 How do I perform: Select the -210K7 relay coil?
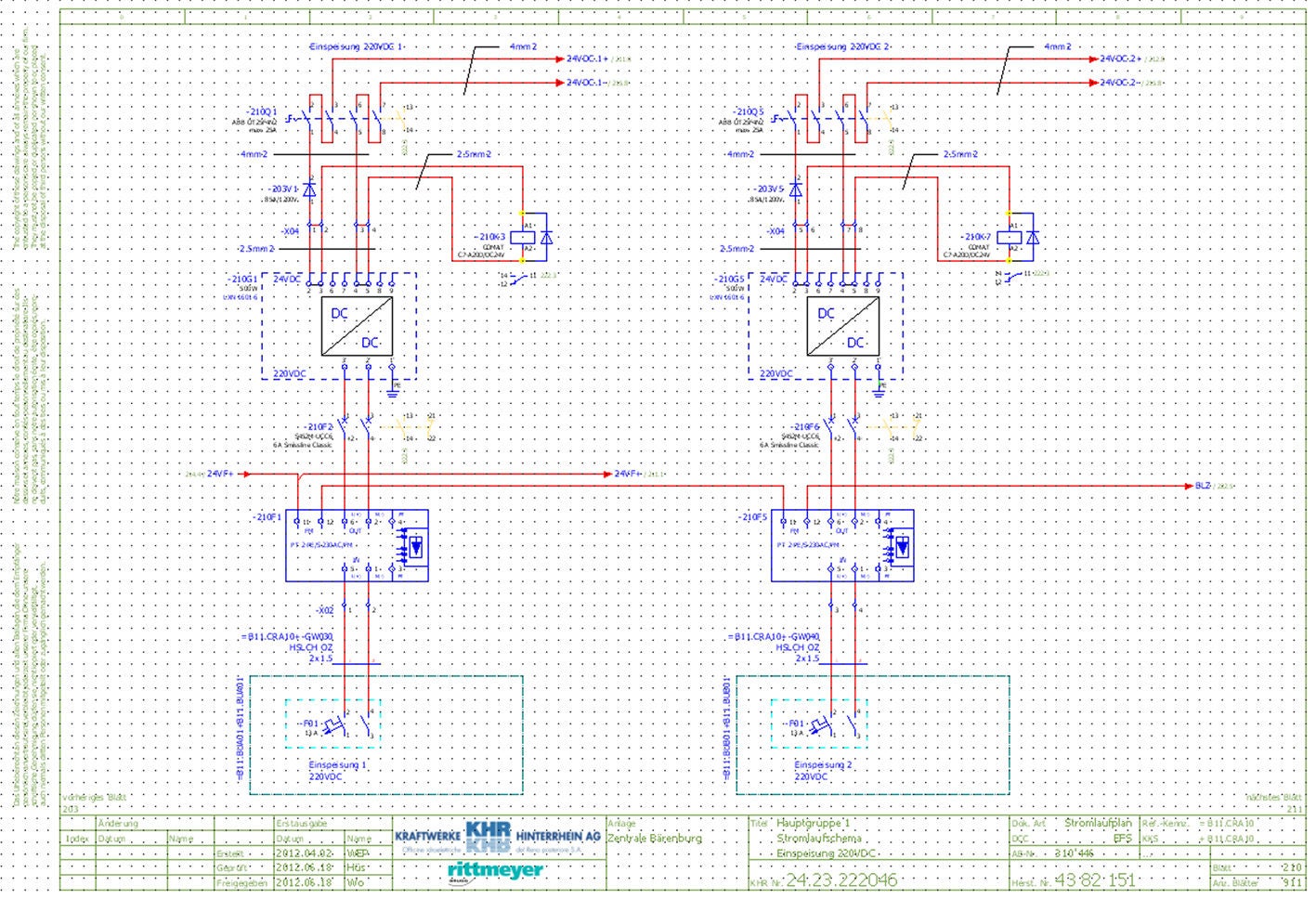(x=1009, y=238)
